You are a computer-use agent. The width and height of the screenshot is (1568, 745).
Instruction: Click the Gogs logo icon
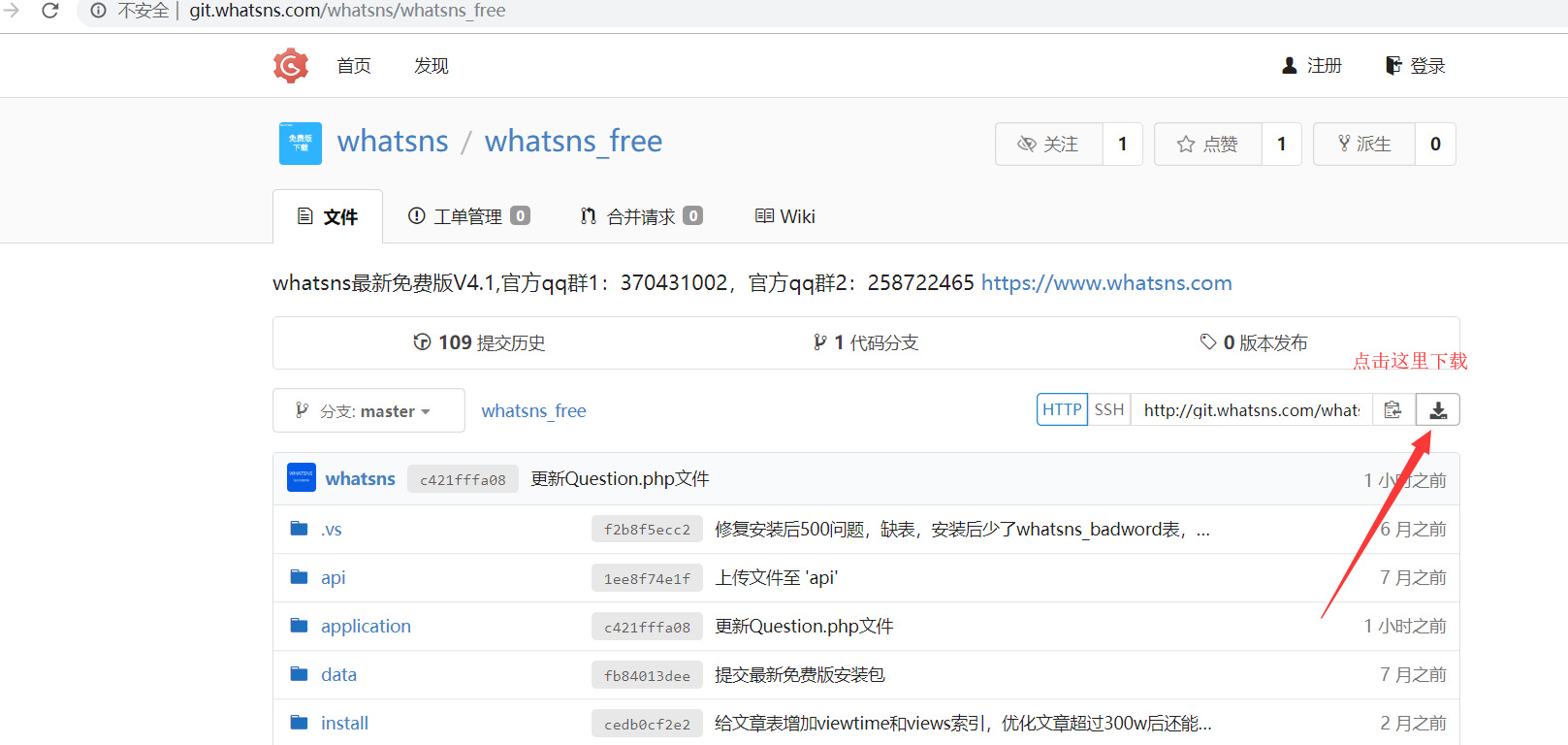[291, 66]
